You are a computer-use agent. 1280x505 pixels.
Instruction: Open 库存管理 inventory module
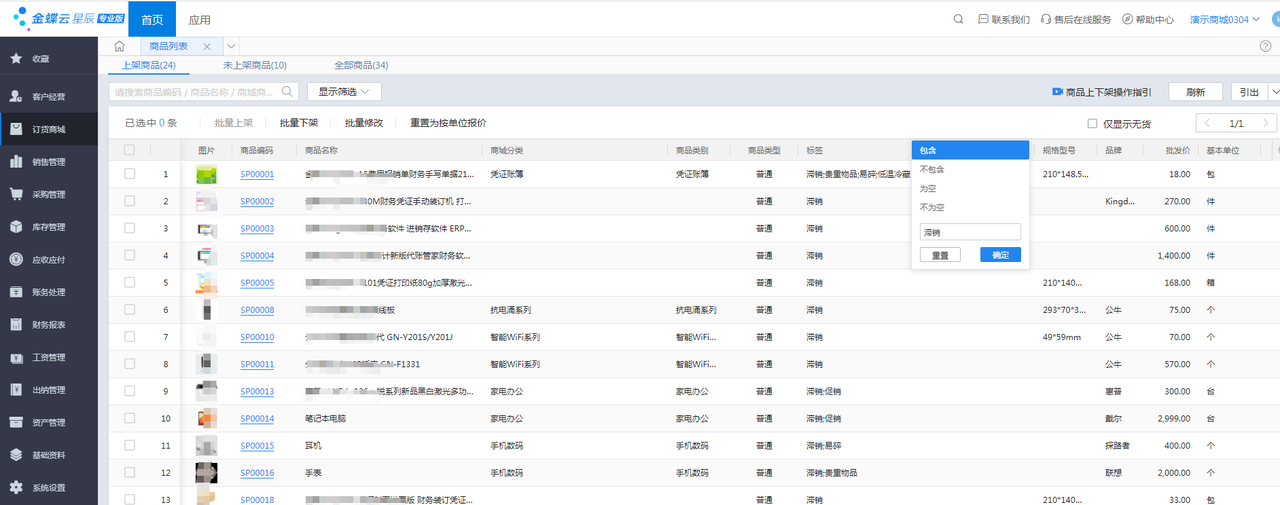[x=49, y=227]
